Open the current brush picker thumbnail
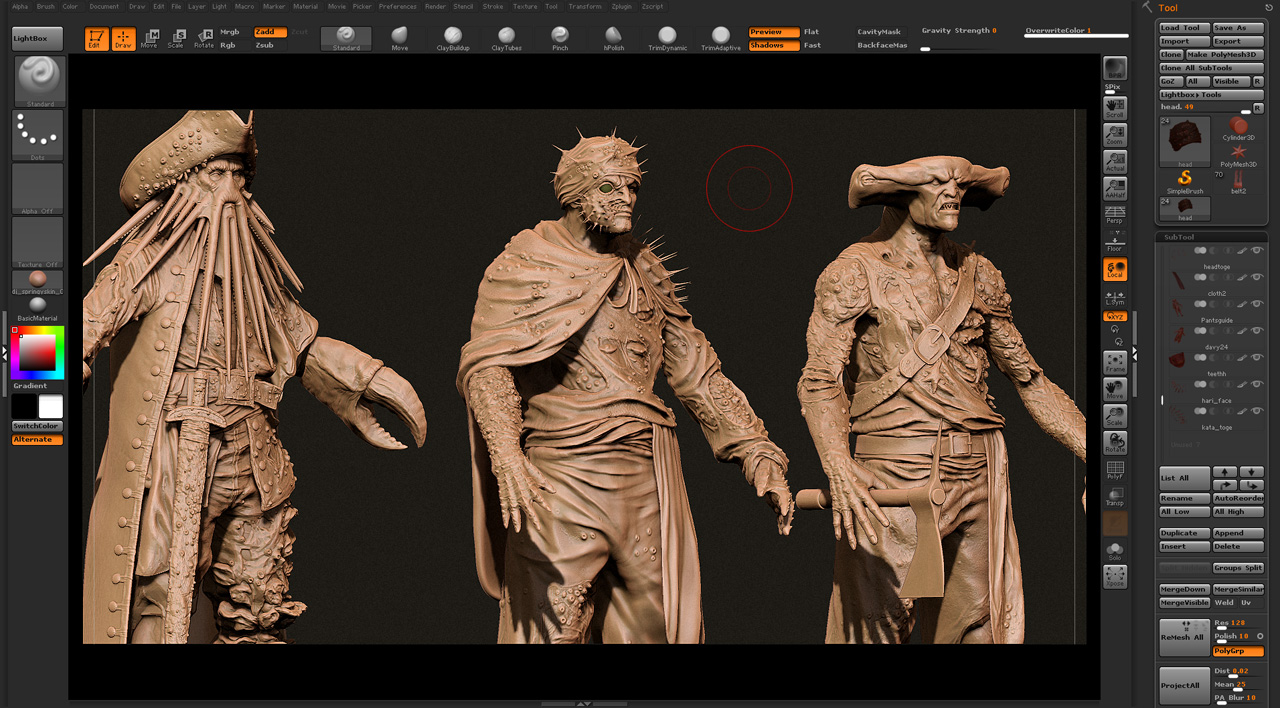The image size is (1280, 708). (41, 81)
